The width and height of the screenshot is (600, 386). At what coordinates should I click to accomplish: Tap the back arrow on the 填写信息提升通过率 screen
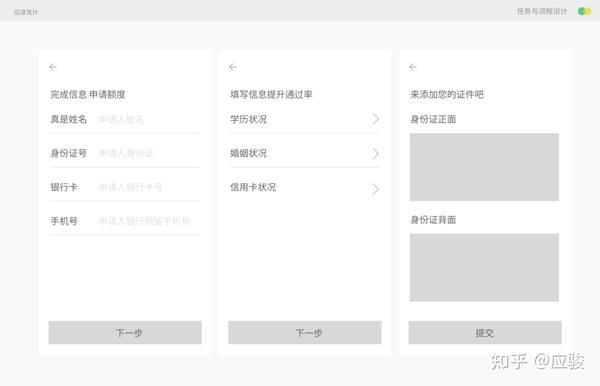[233, 67]
